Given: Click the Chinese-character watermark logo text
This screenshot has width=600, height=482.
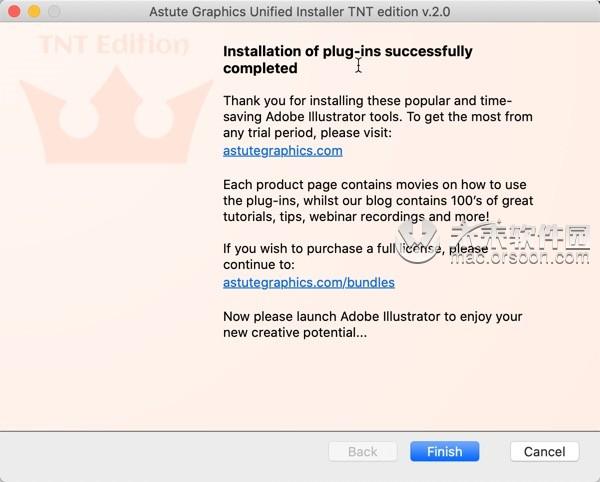Looking at the screenshot, I should tap(520, 235).
